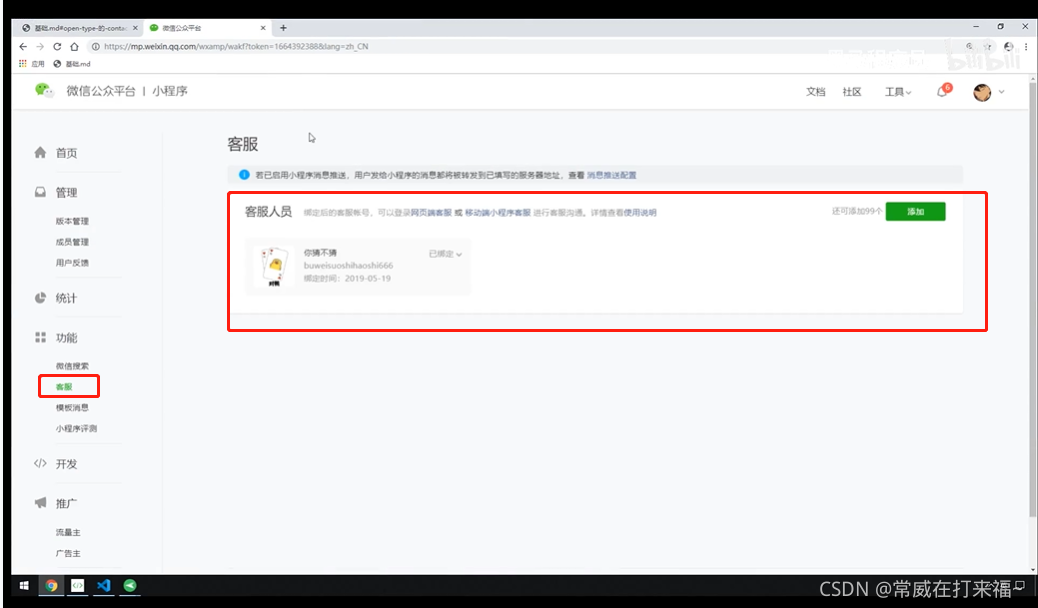
Task: Click the grid icon beside 功能
Action: tap(40, 337)
